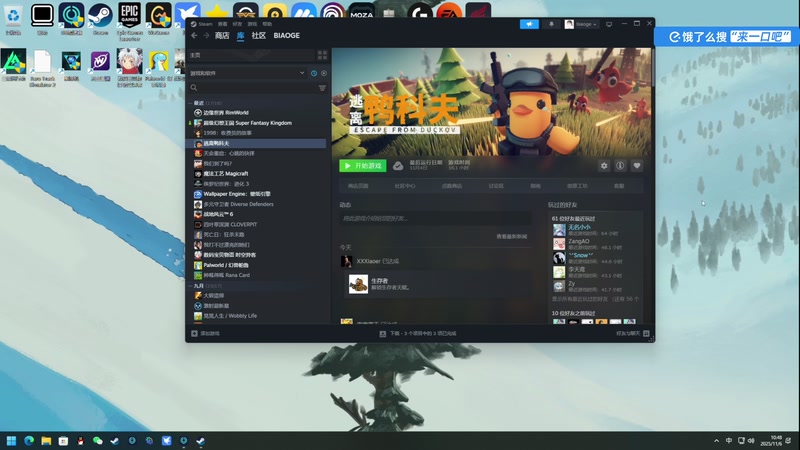The width and height of the screenshot is (800, 450).
Task: Open File Explorer from taskbar
Action: (46, 441)
